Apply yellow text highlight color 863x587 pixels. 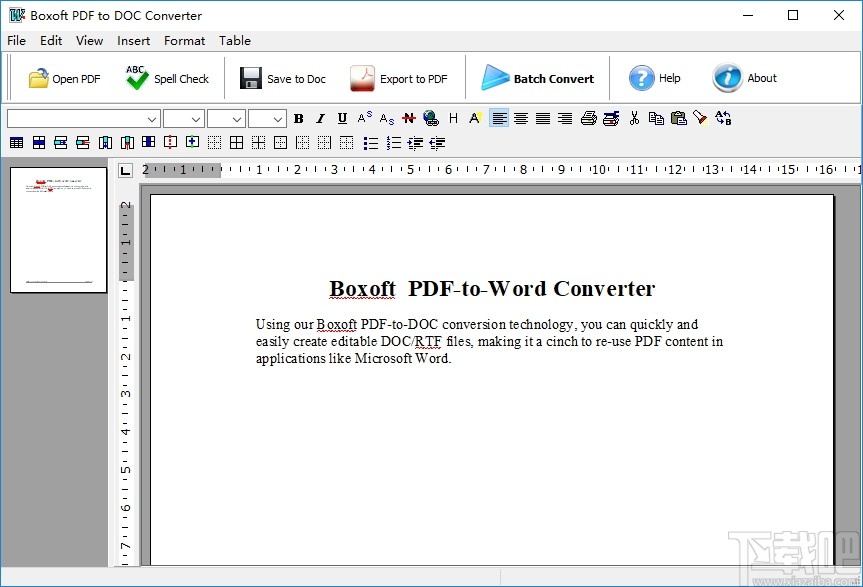[x=474, y=118]
